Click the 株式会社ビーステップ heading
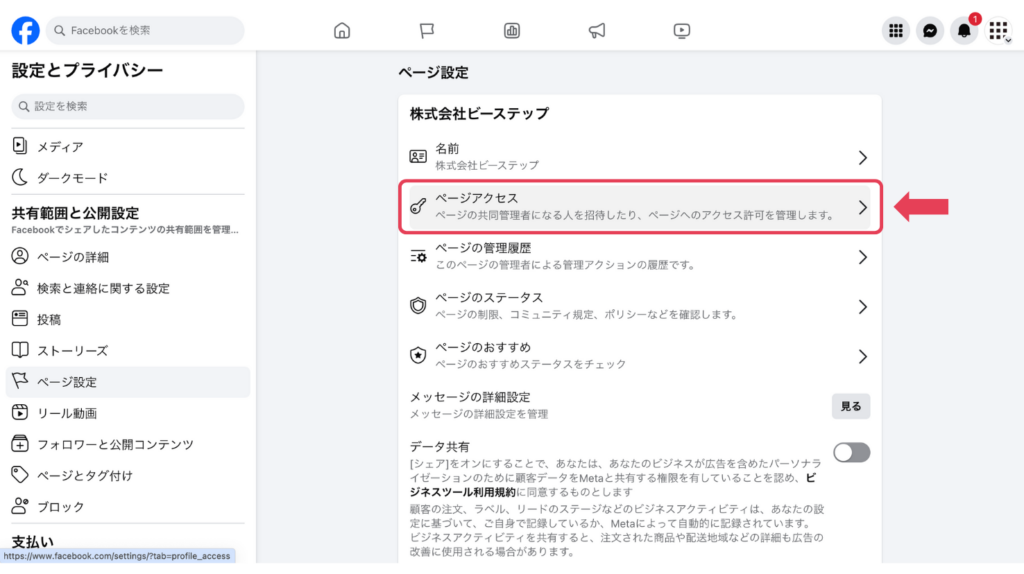The width and height of the screenshot is (1024, 574). pos(479,114)
